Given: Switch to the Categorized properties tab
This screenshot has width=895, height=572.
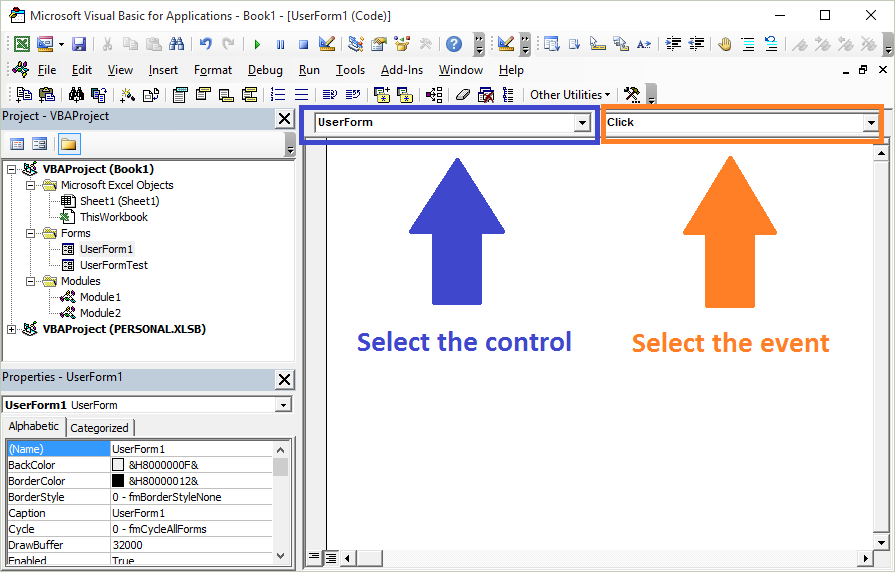Looking at the screenshot, I should click(99, 427).
